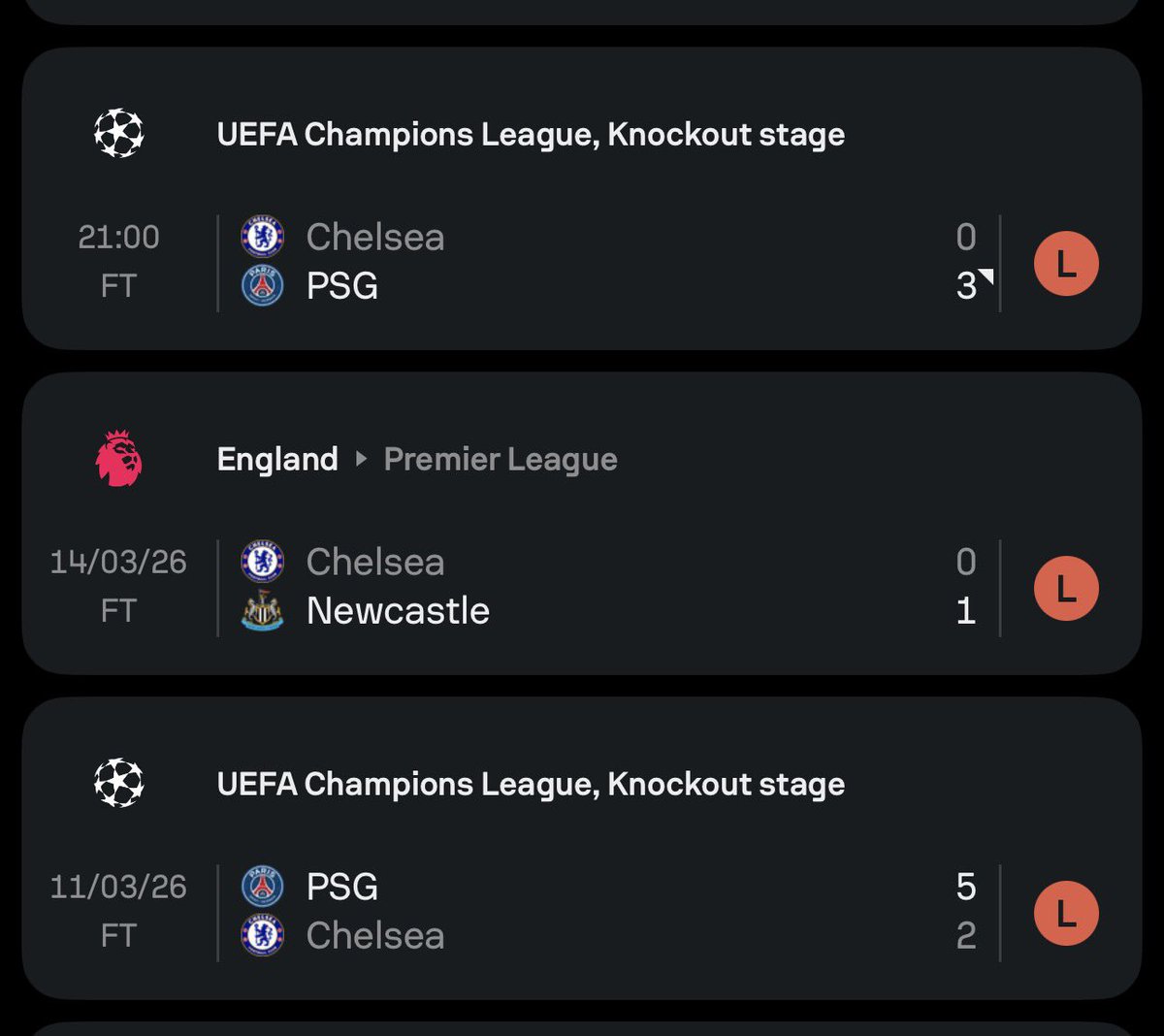Click the aggregate marker beside the score 3
The image size is (1164, 1036).
click(x=986, y=277)
